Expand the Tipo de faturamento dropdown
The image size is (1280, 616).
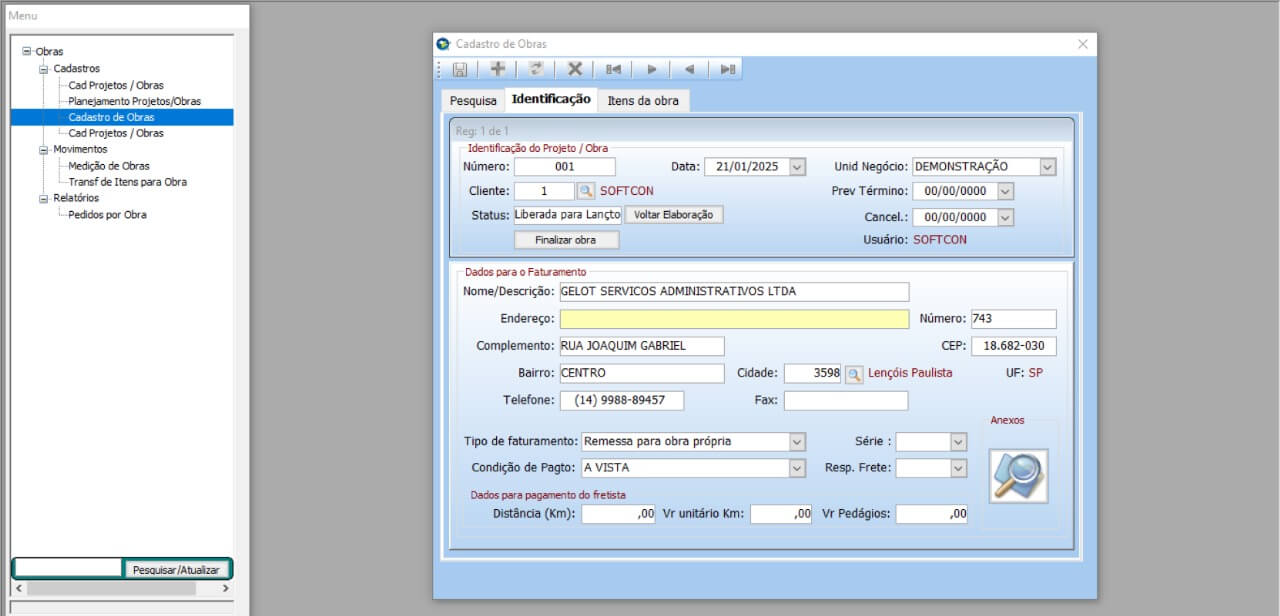tap(797, 442)
